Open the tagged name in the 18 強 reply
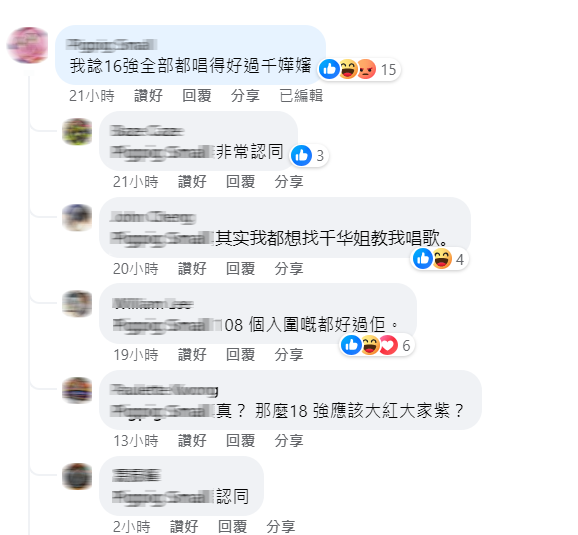This screenshot has height=535, width=578. click(162, 411)
